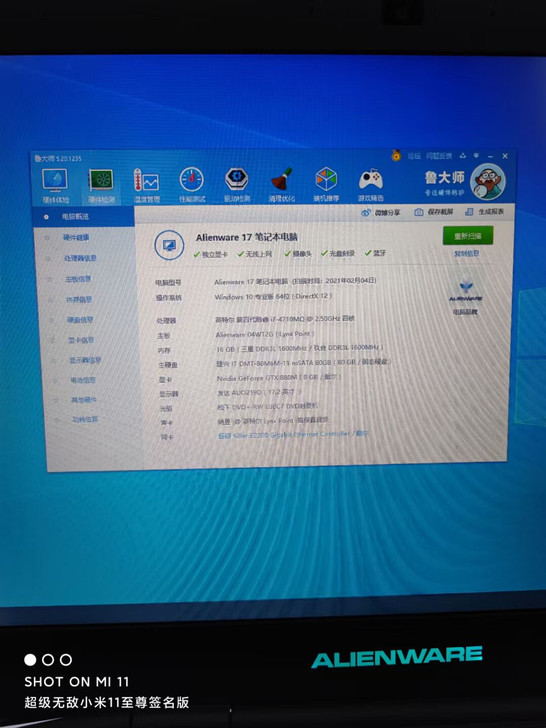546x728 pixels.
Task: Open 显示器信息 in the sidebar
Action: pos(85,360)
